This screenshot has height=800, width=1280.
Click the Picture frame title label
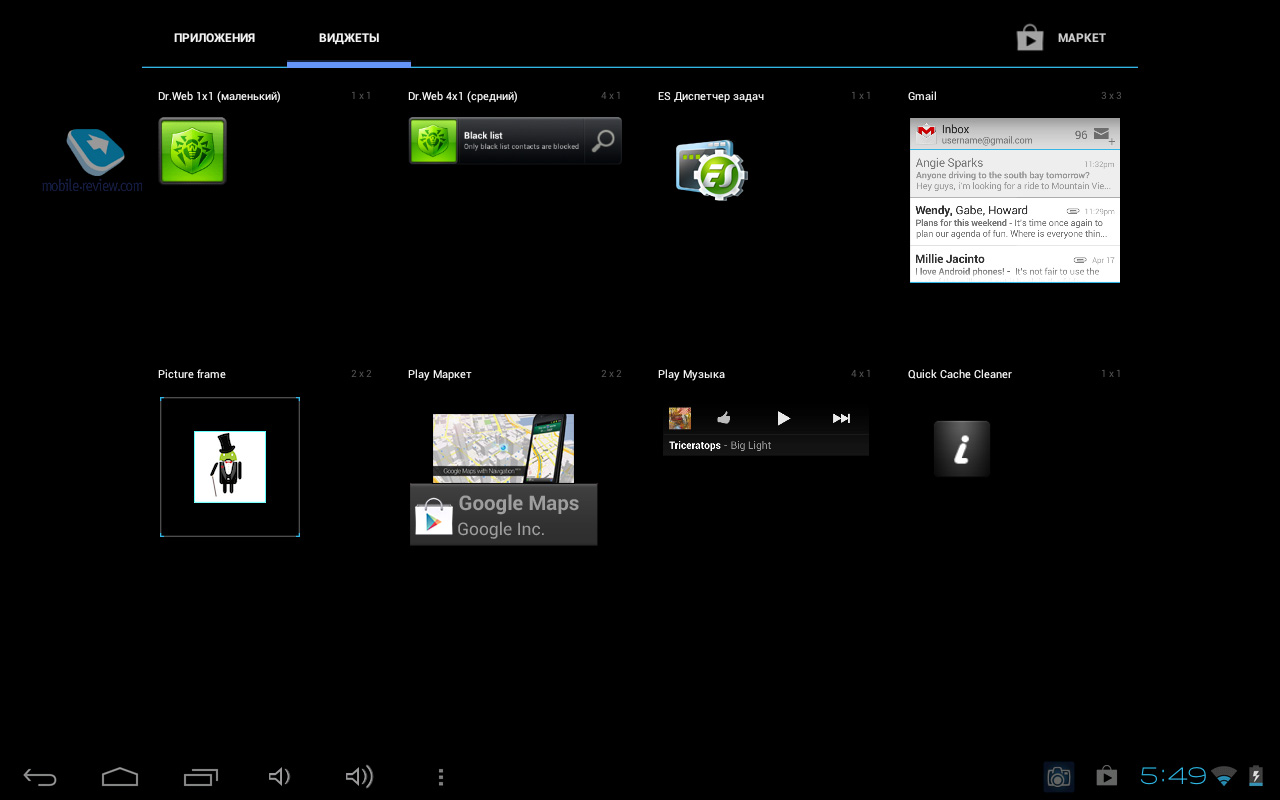coord(192,375)
